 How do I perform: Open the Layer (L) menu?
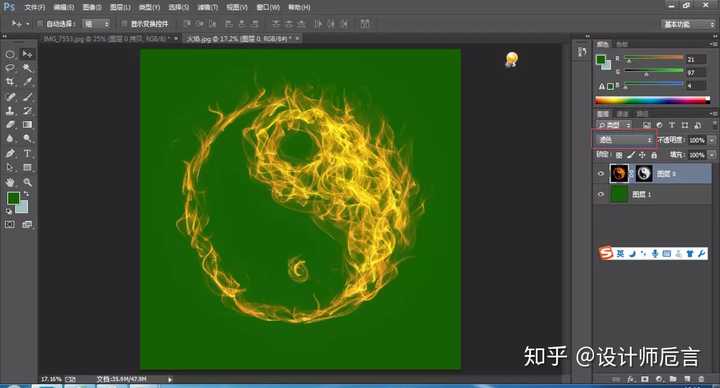click(x=120, y=7)
